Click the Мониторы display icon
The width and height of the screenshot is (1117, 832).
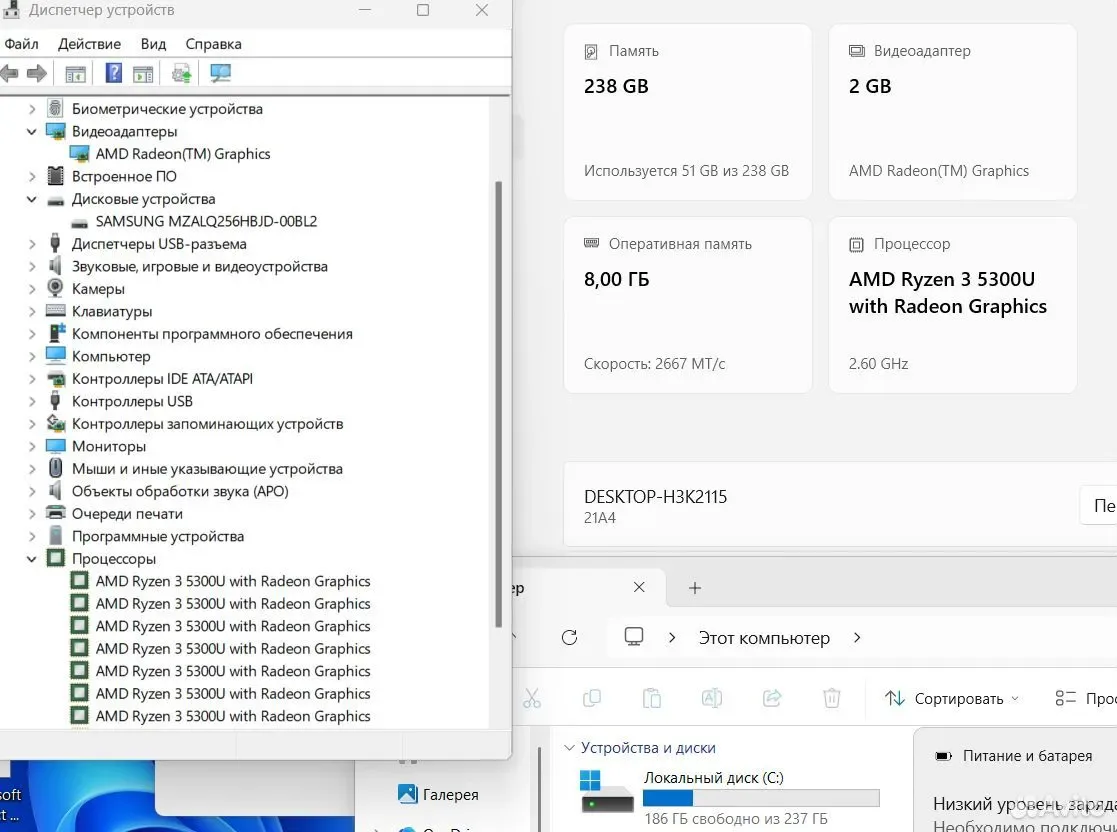56,446
